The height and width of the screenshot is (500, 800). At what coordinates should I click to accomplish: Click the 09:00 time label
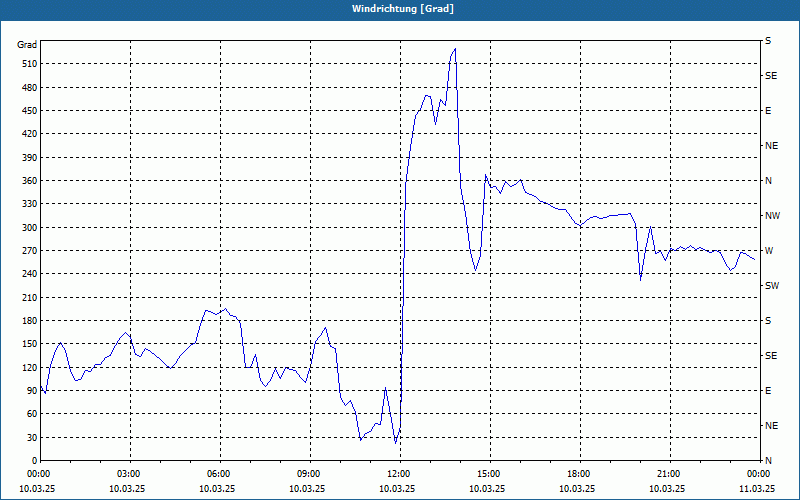[x=310, y=474]
